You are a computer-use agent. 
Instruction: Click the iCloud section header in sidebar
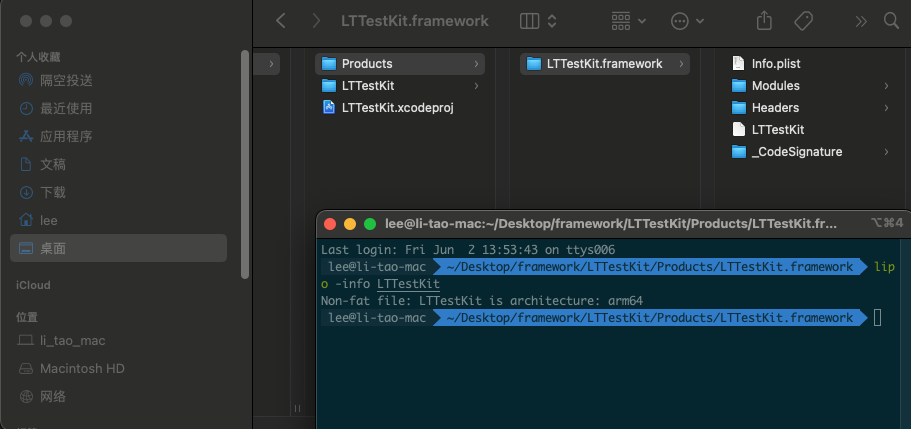33,285
